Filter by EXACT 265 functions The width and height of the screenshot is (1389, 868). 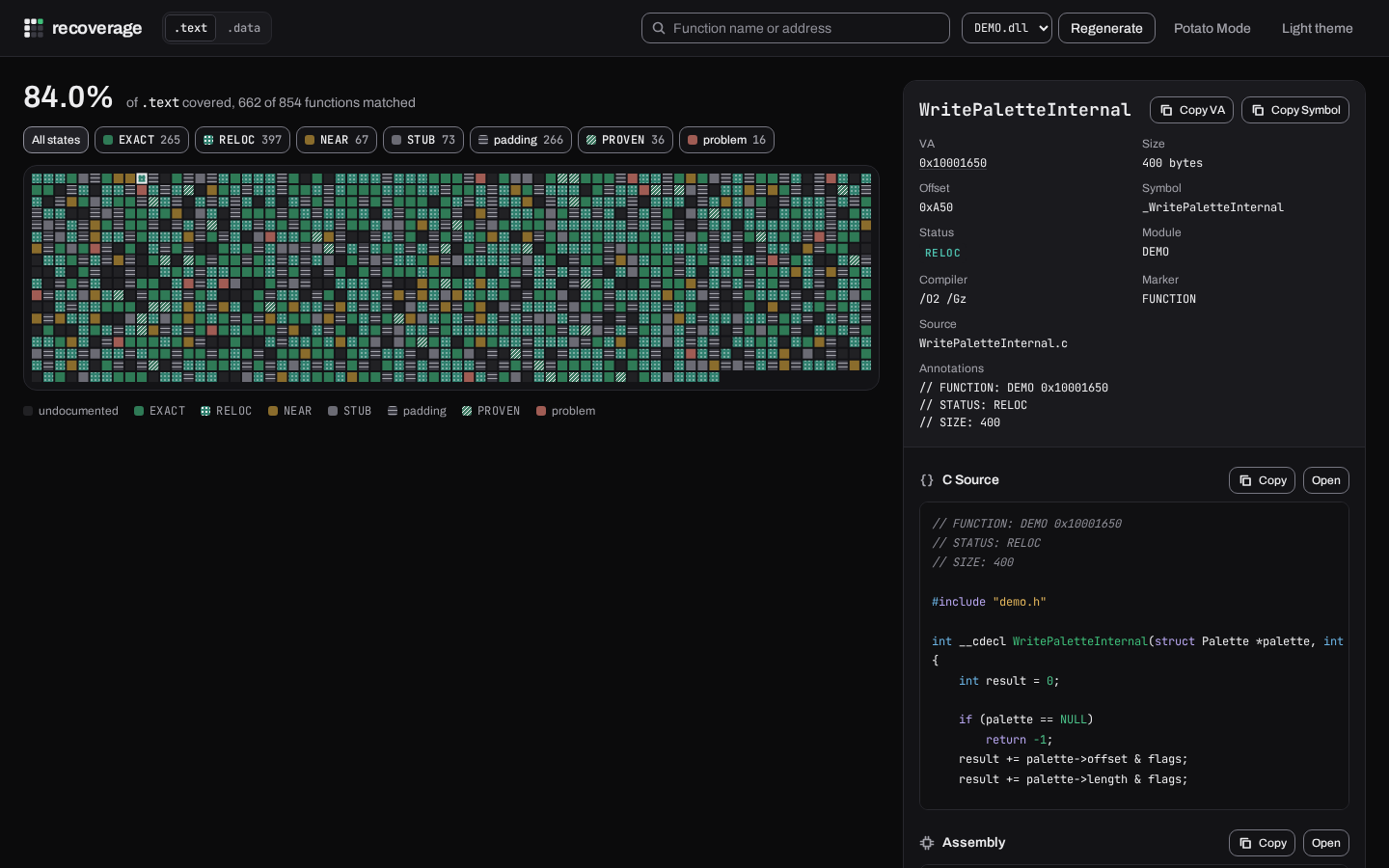tap(142, 140)
